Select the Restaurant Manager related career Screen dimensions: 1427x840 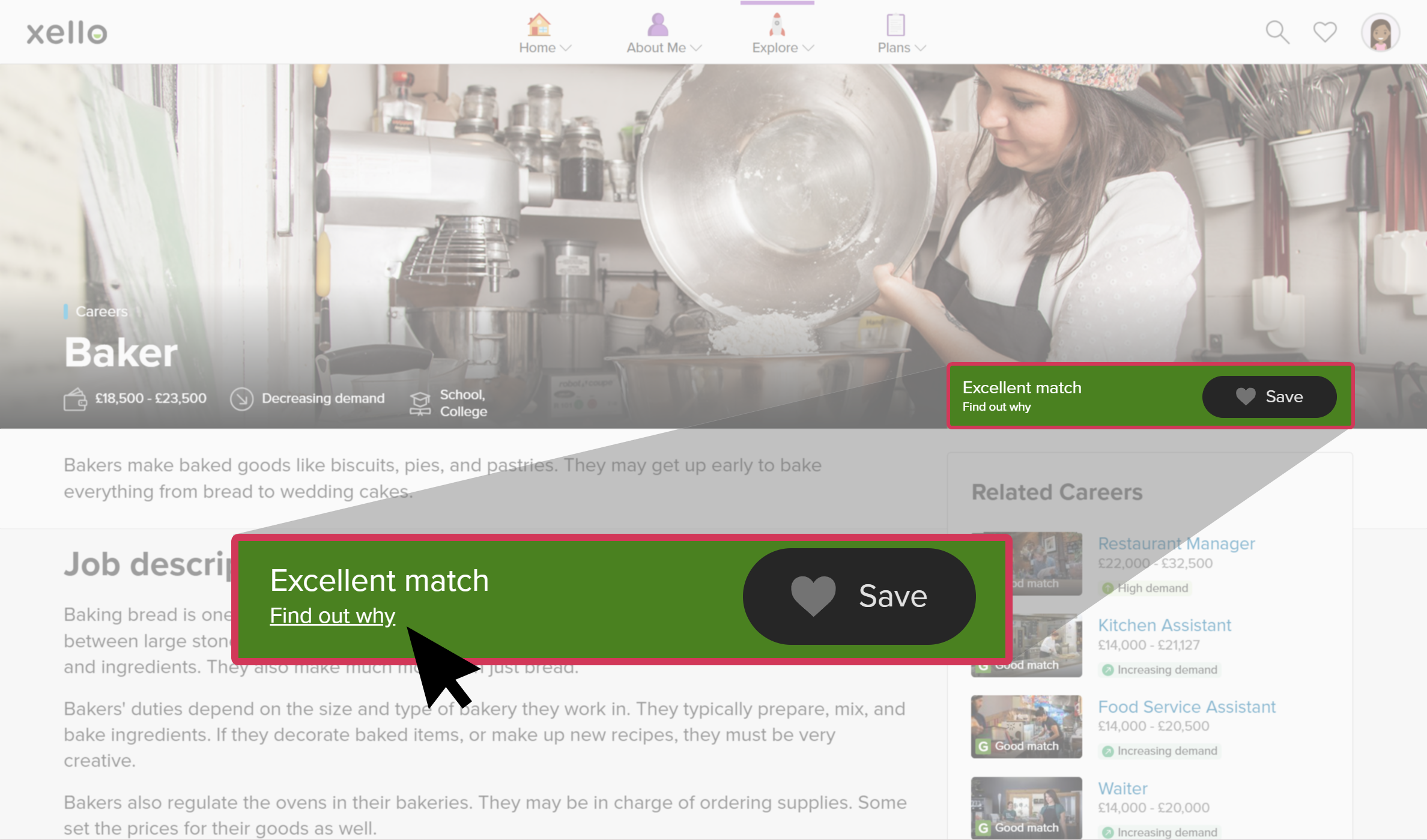pos(1175,543)
